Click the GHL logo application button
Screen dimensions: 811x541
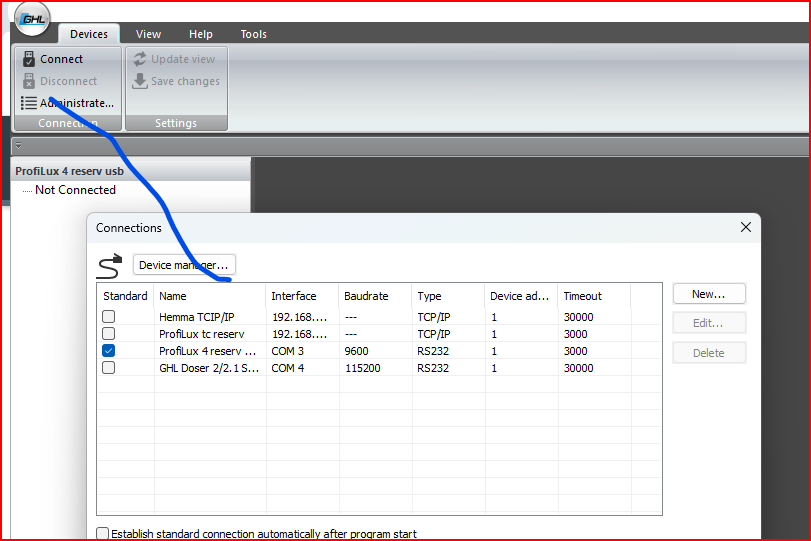[32, 19]
